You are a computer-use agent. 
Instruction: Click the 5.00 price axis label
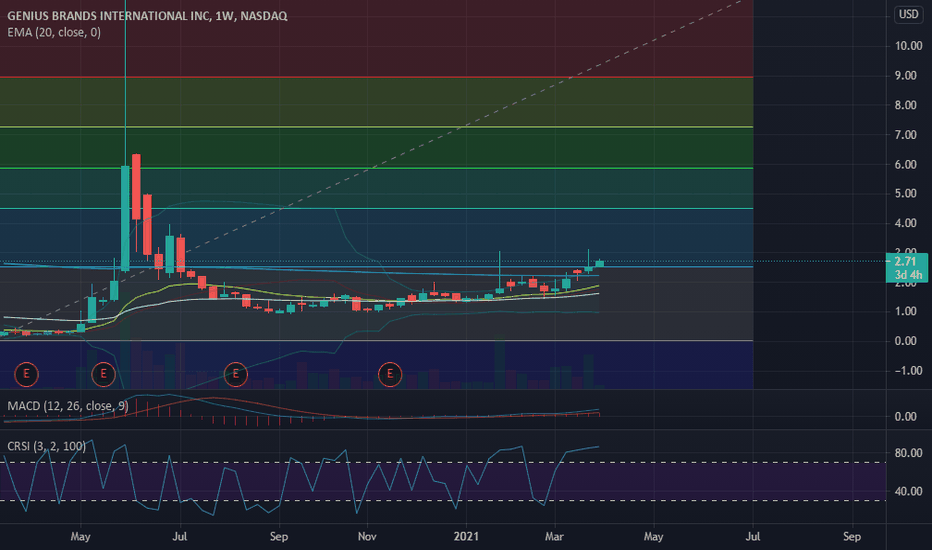906,194
